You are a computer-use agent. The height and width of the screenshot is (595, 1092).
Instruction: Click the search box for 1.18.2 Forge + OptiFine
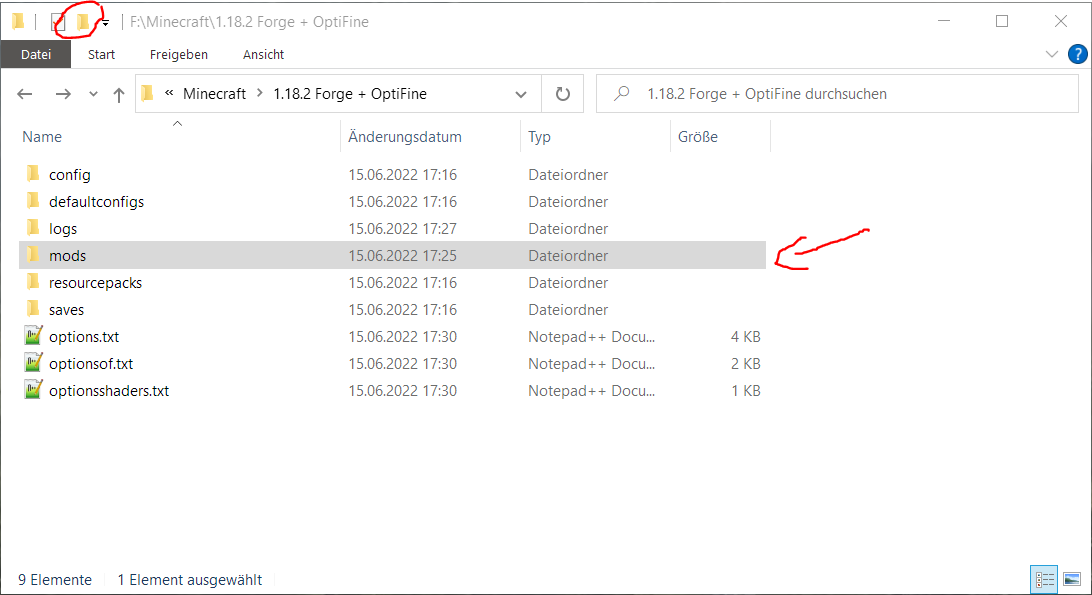pos(837,94)
